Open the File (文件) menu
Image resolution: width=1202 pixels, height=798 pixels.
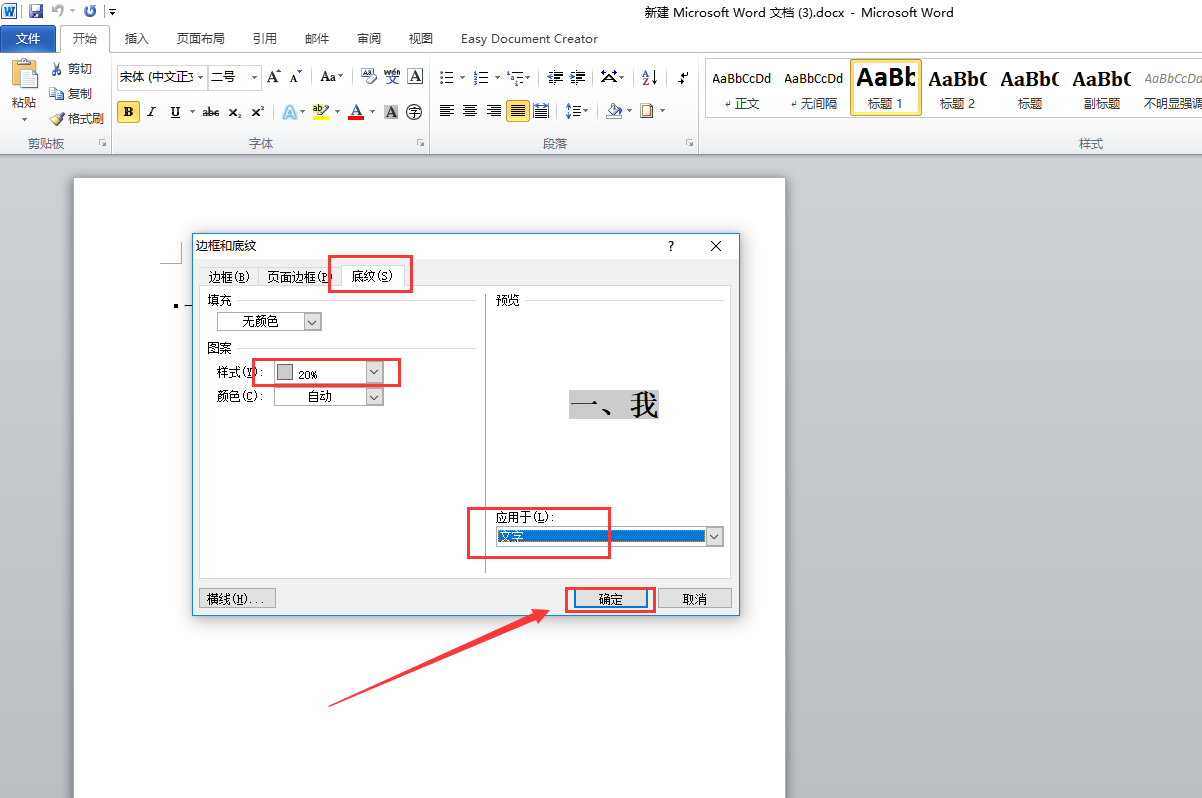[x=29, y=39]
